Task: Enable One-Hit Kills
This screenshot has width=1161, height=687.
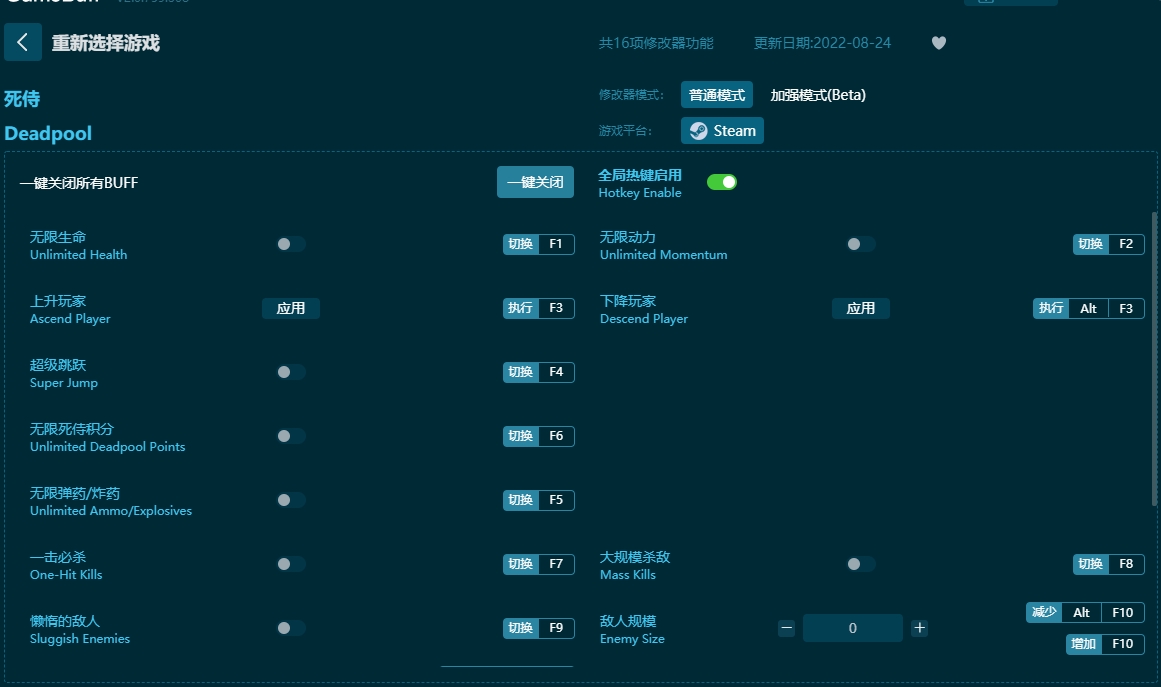Action: point(289,563)
